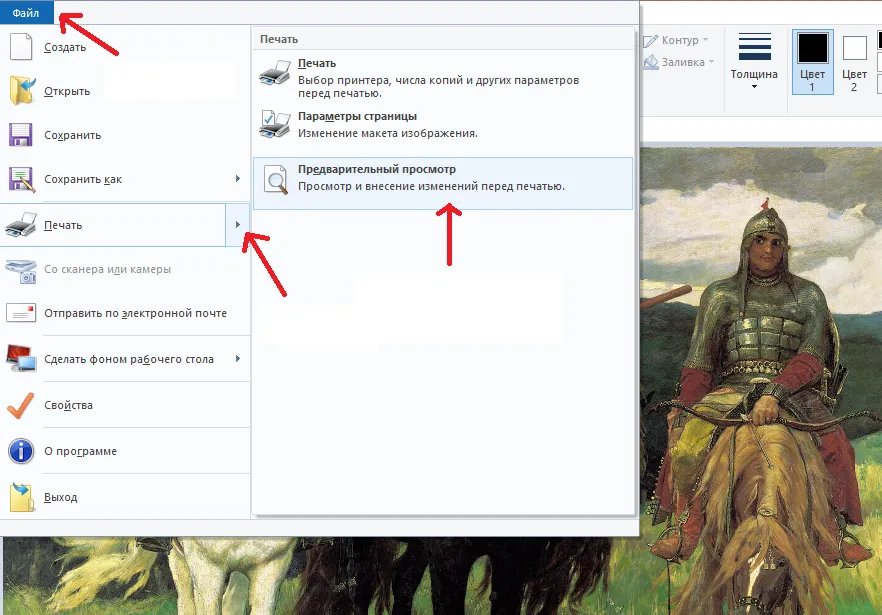
Task: Click the Сохранить floppy disk icon
Action: [20, 135]
